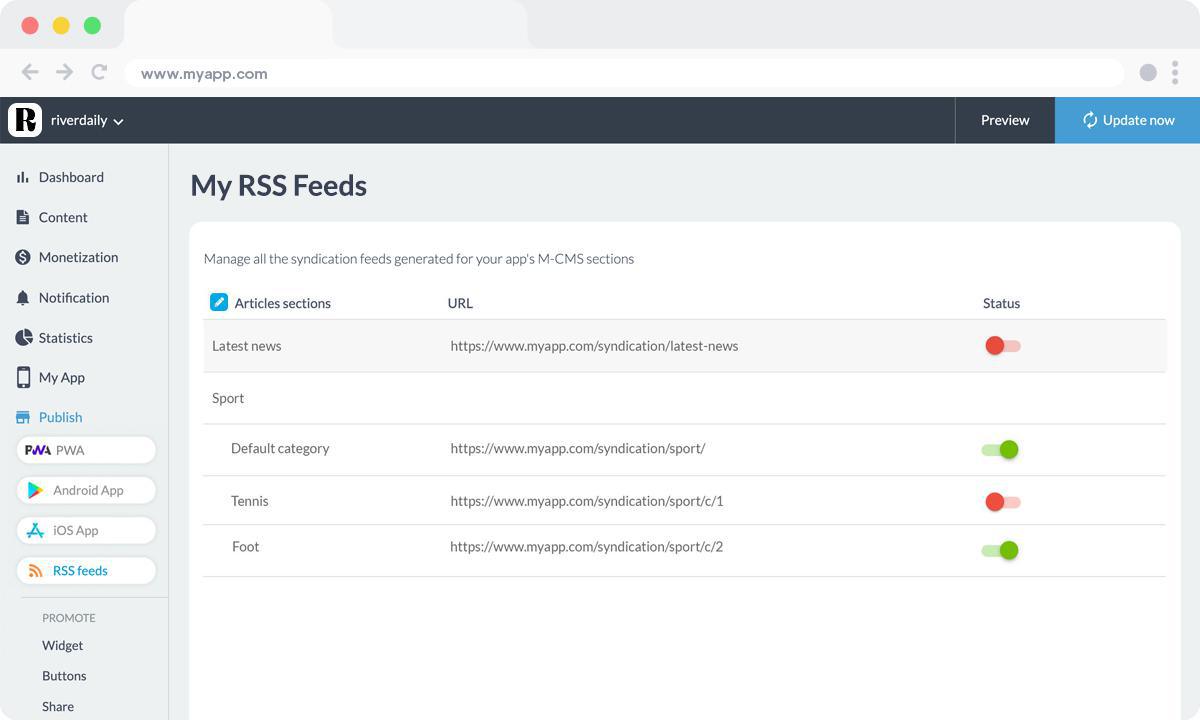
Task: Click the Monetization dollar icon
Action: coord(23,257)
